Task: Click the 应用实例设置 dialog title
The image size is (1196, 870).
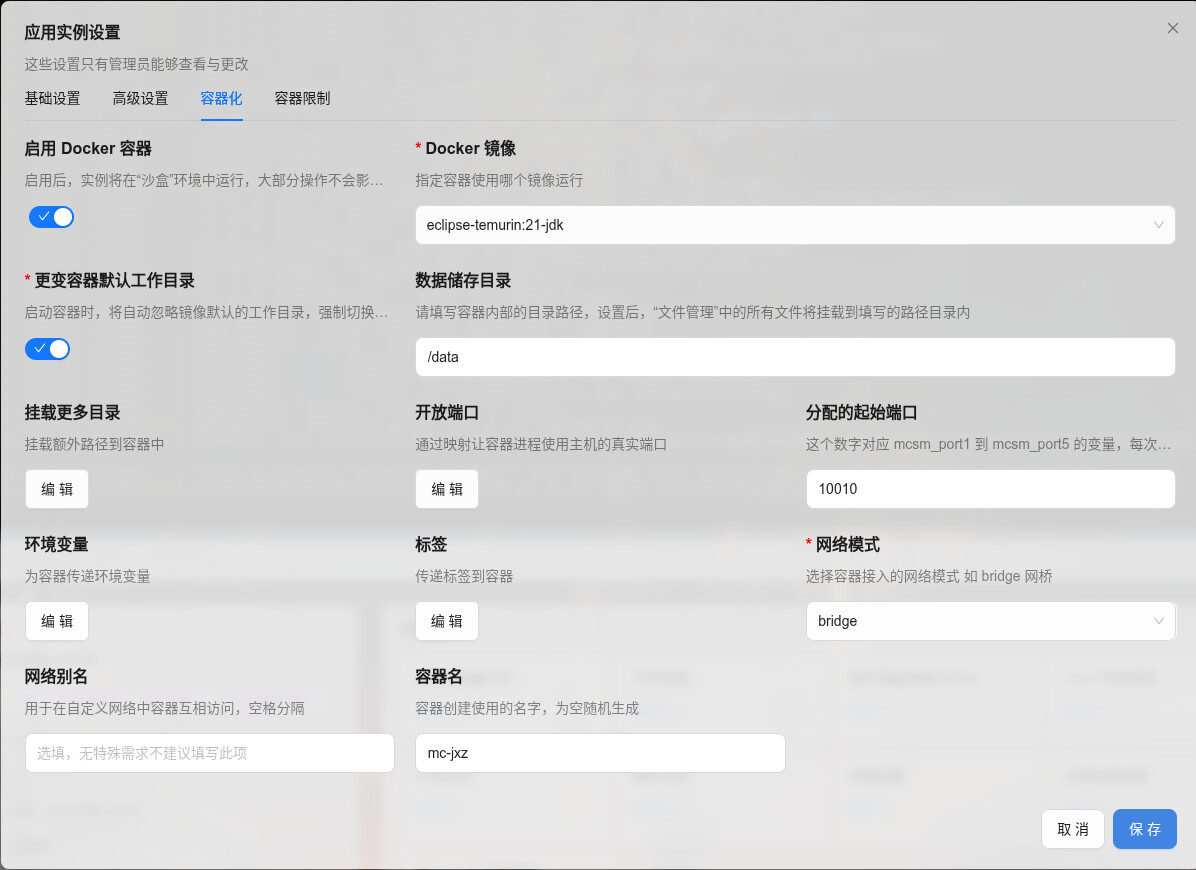Action: [72, 32]
